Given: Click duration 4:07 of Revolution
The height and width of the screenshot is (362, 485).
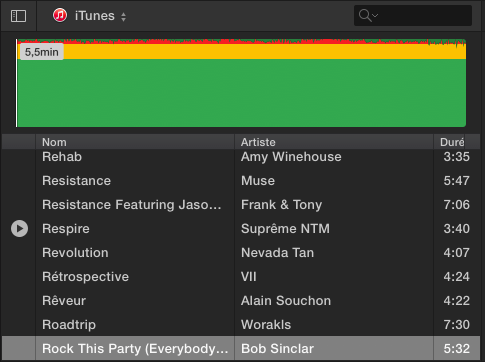Looking at the screenshot, I should 456,253.
